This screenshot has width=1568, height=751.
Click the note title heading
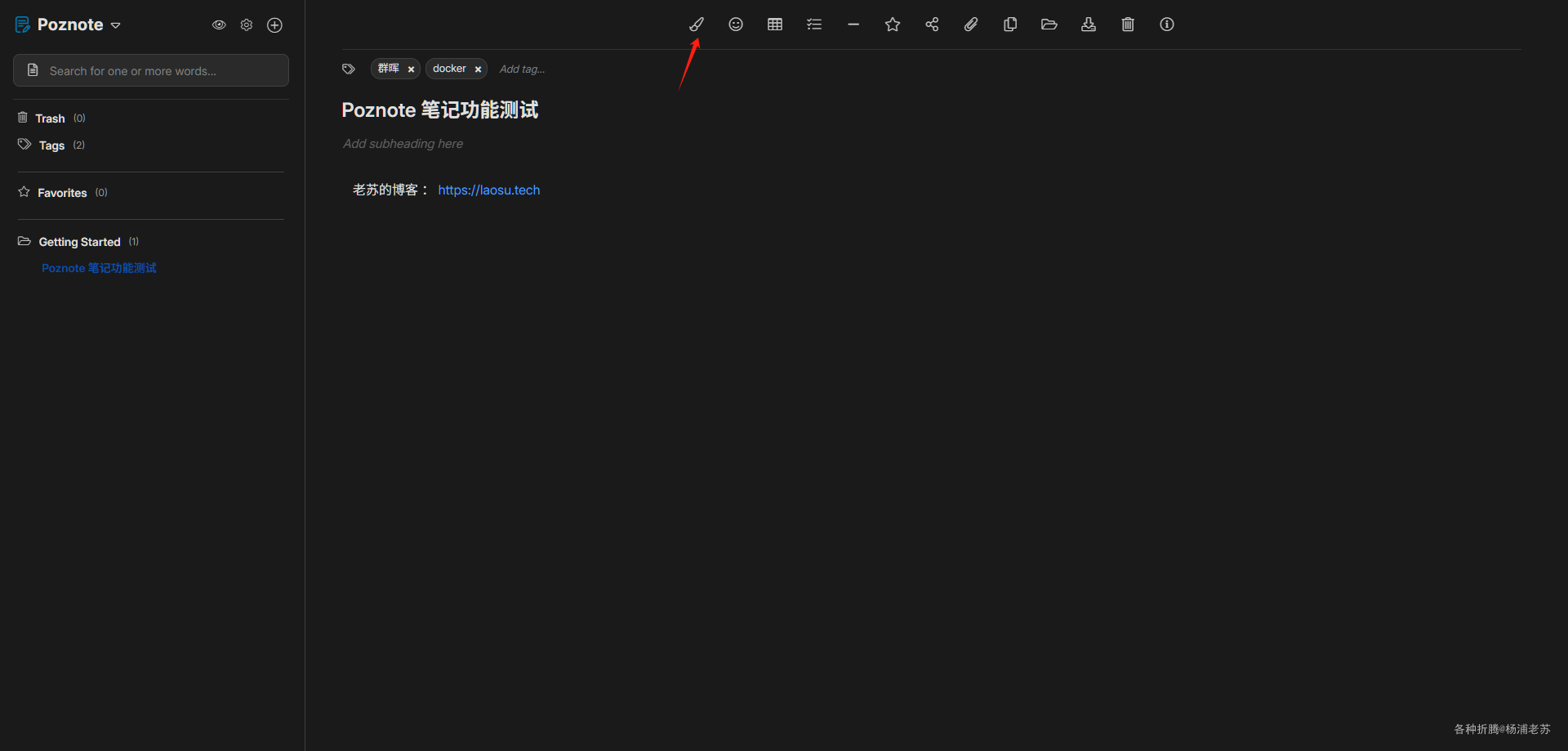pyautogui.click(x=440, y=110)
